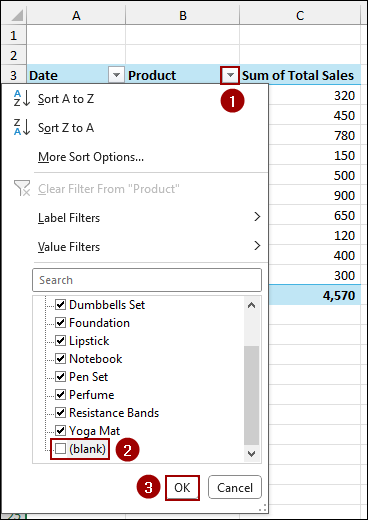This screenshot has width=368, height=520.
Task: Click the grand total cell 4,570
Action: (x=314, y=295)
